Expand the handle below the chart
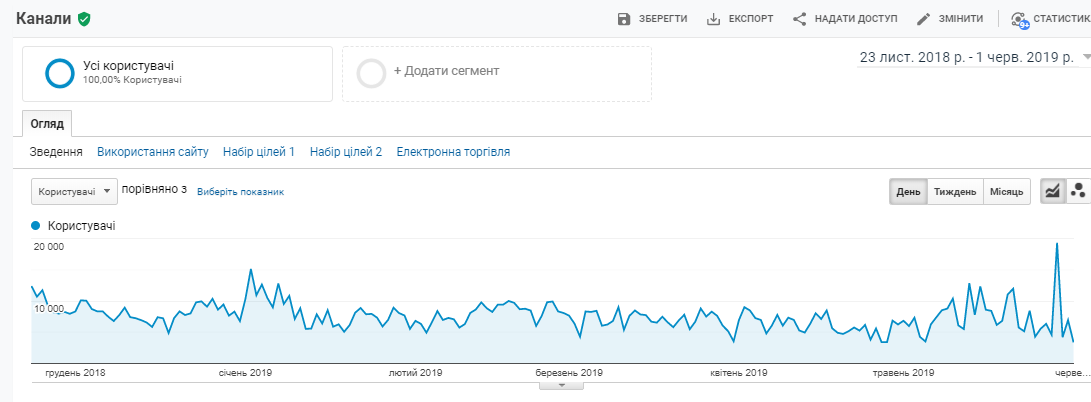Screen dimensions: 1091x402 point(561,385)
